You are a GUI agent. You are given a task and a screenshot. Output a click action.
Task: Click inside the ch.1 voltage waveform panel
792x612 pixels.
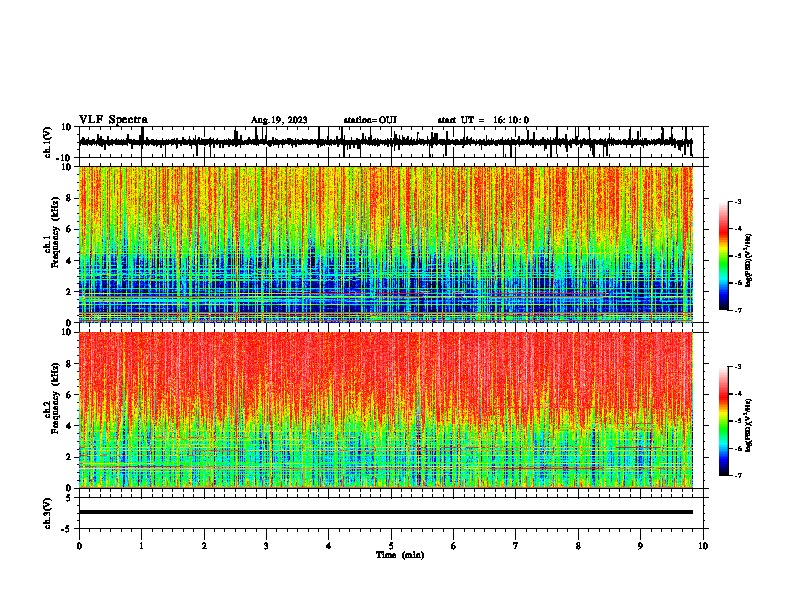click(x=391, y=142)
